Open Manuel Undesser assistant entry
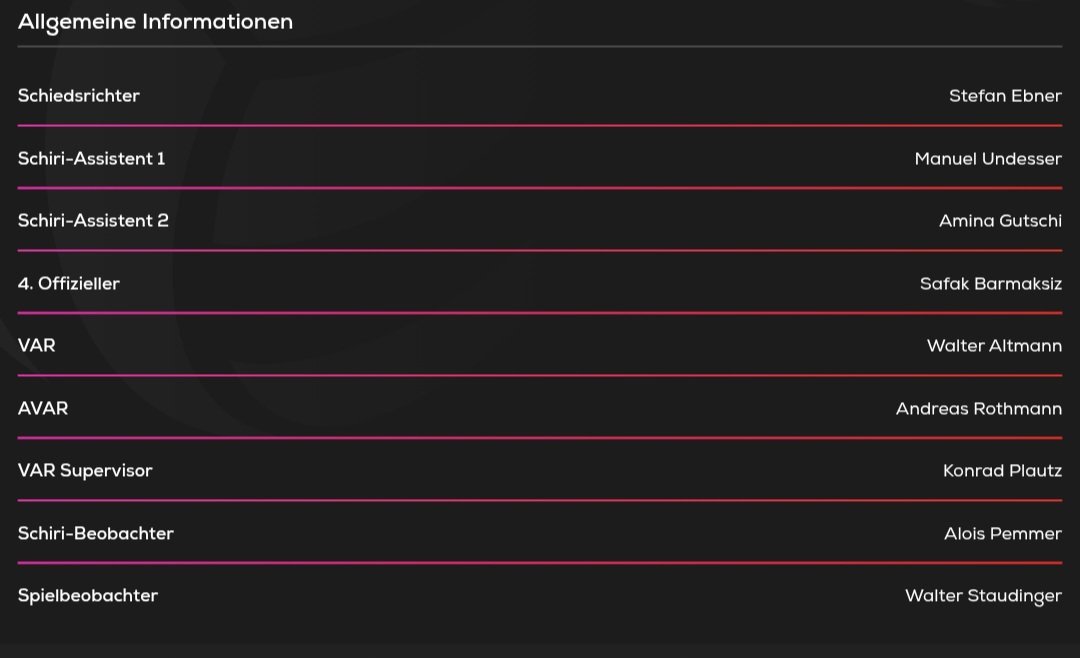 [x=988, y=158]
